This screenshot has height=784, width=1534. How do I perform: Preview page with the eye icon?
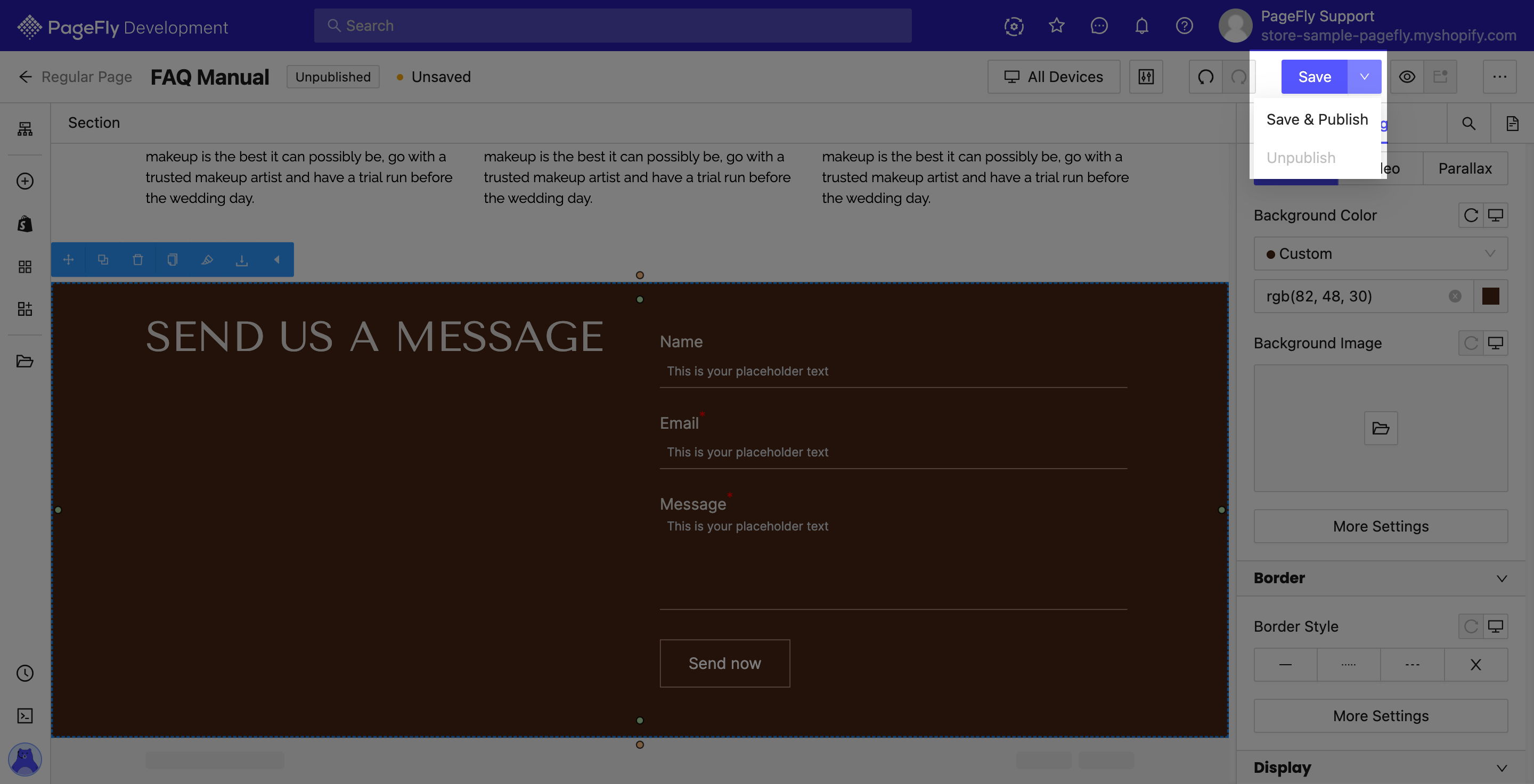pyautogui.click(x=1407, y=77)
